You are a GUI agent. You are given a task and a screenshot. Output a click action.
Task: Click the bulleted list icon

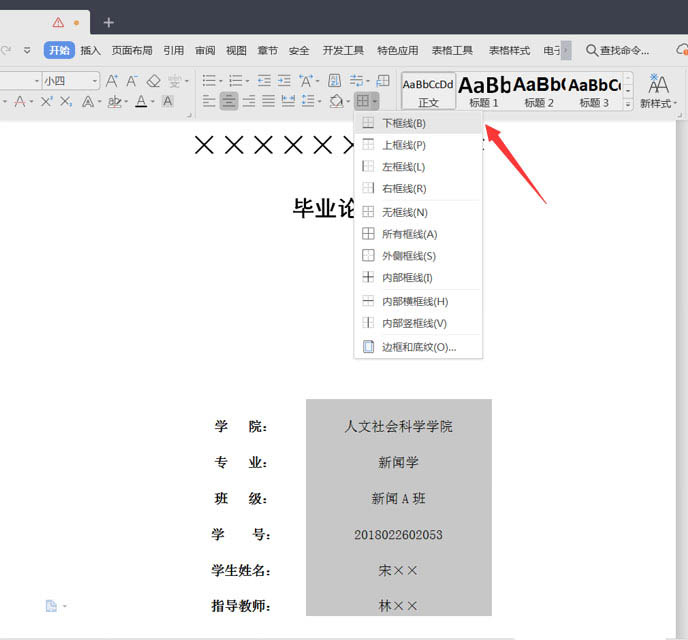[210, 81]
